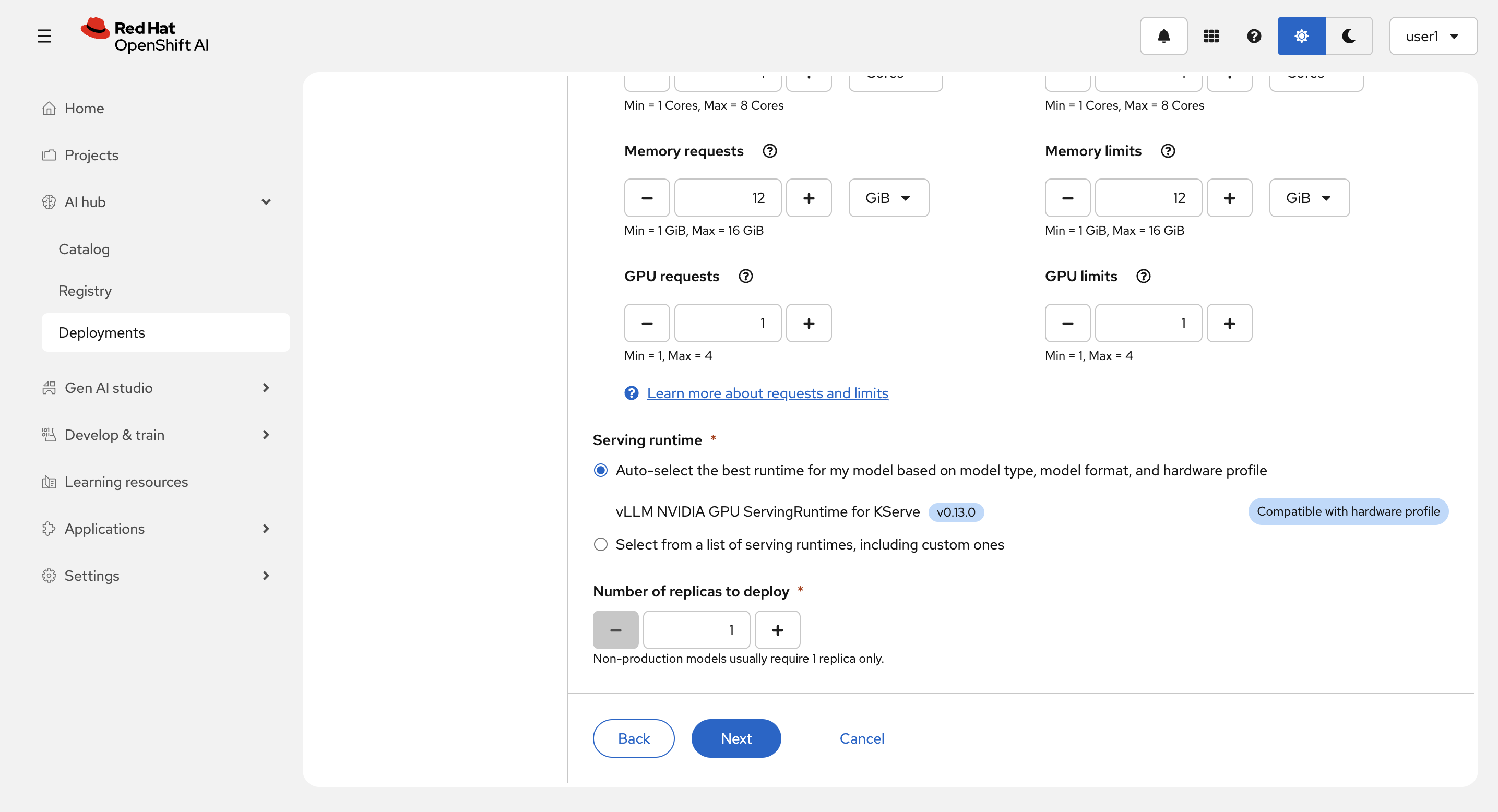
Task: Go to Catalog in sidebar
Action: tap(84, 249)
